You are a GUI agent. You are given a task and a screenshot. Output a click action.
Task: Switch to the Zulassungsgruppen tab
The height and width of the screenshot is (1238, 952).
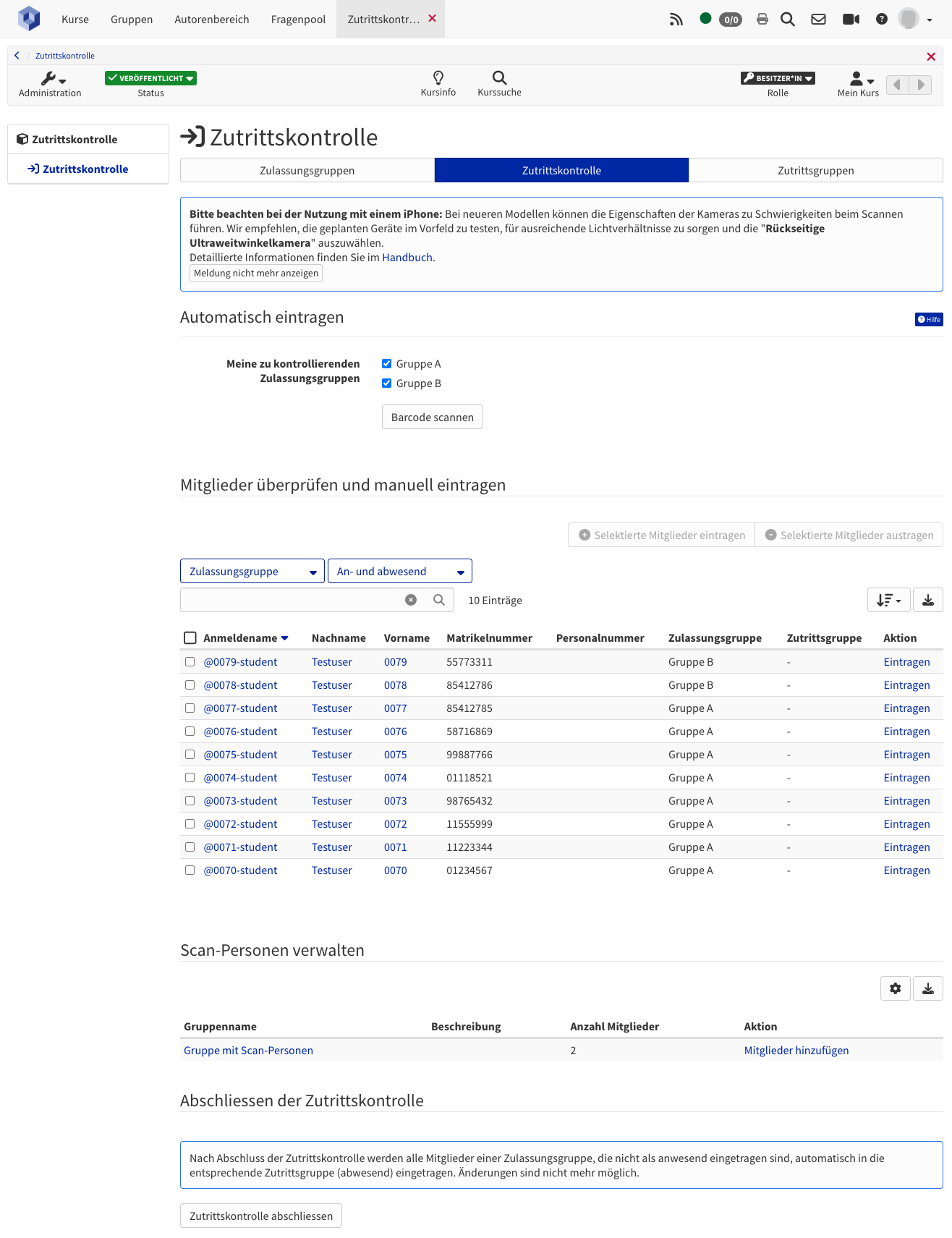pyautogui.click(x=307, y=170)
